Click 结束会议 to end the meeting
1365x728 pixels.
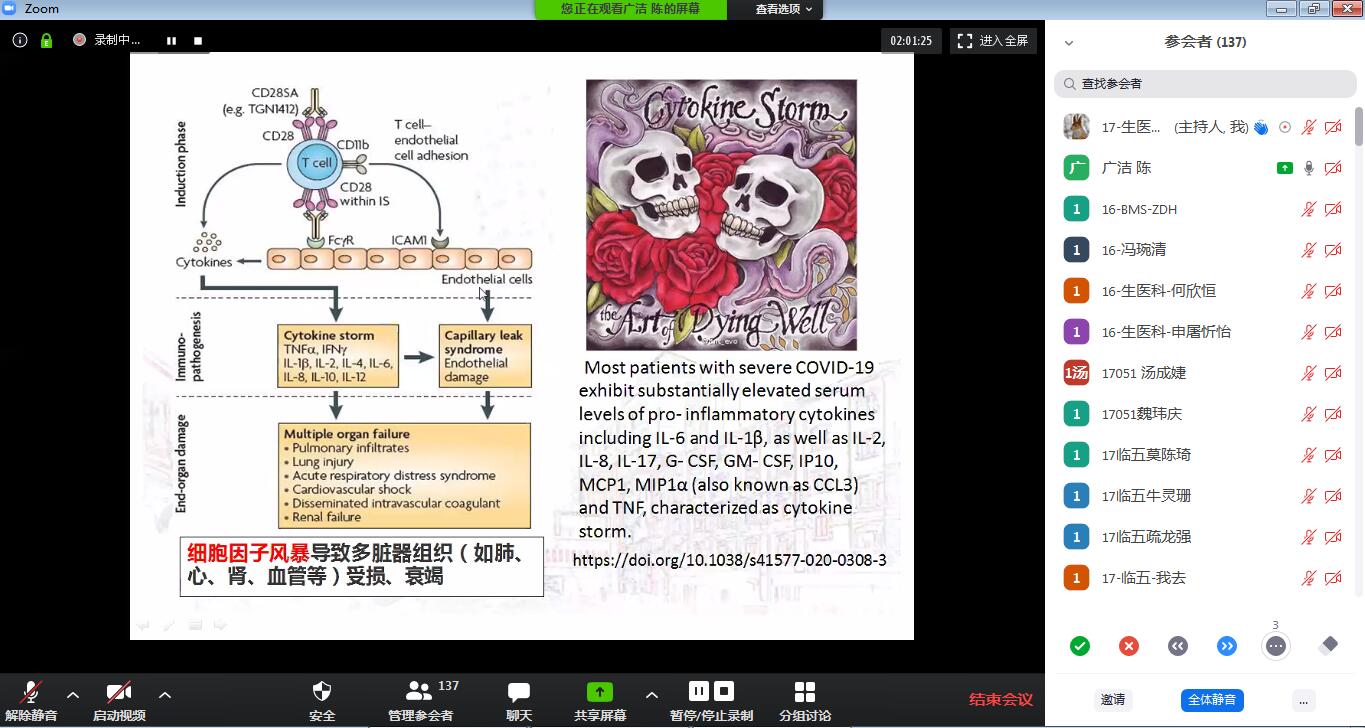(1000, 700)
